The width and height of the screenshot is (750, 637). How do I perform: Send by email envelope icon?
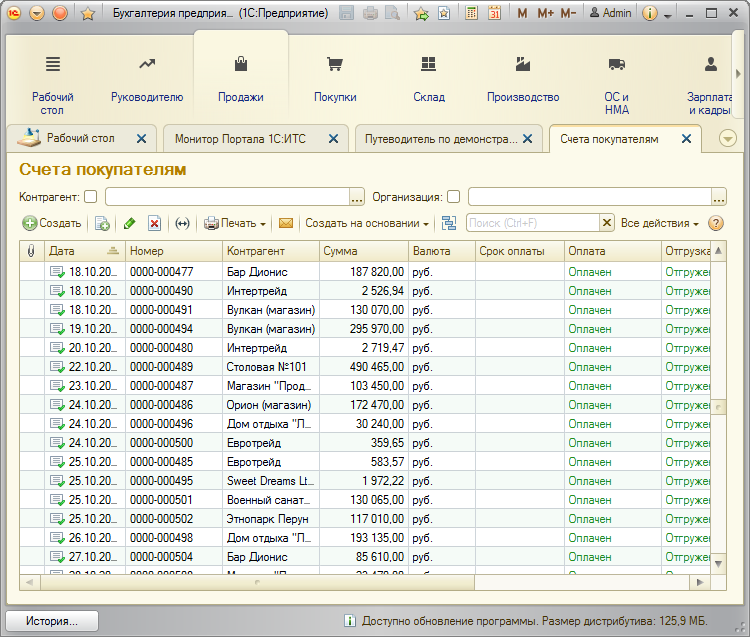pyautogui.click(x=286, y=223)
